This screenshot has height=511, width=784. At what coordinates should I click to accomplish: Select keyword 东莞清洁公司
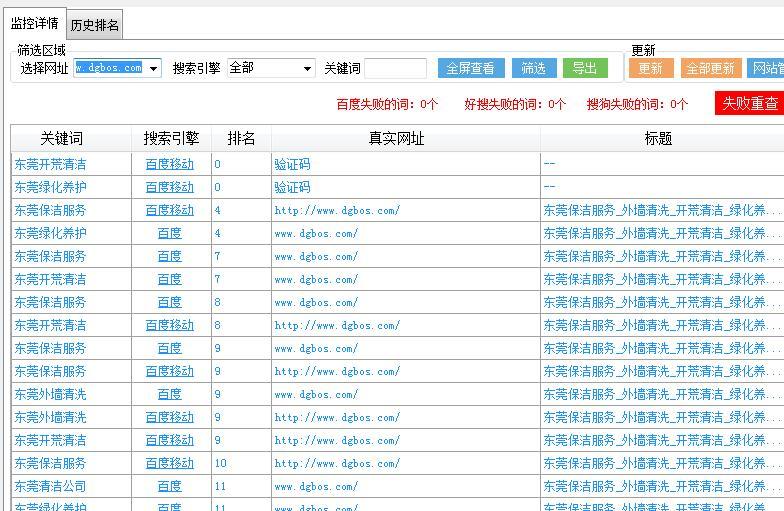click(x=50, y=486)
